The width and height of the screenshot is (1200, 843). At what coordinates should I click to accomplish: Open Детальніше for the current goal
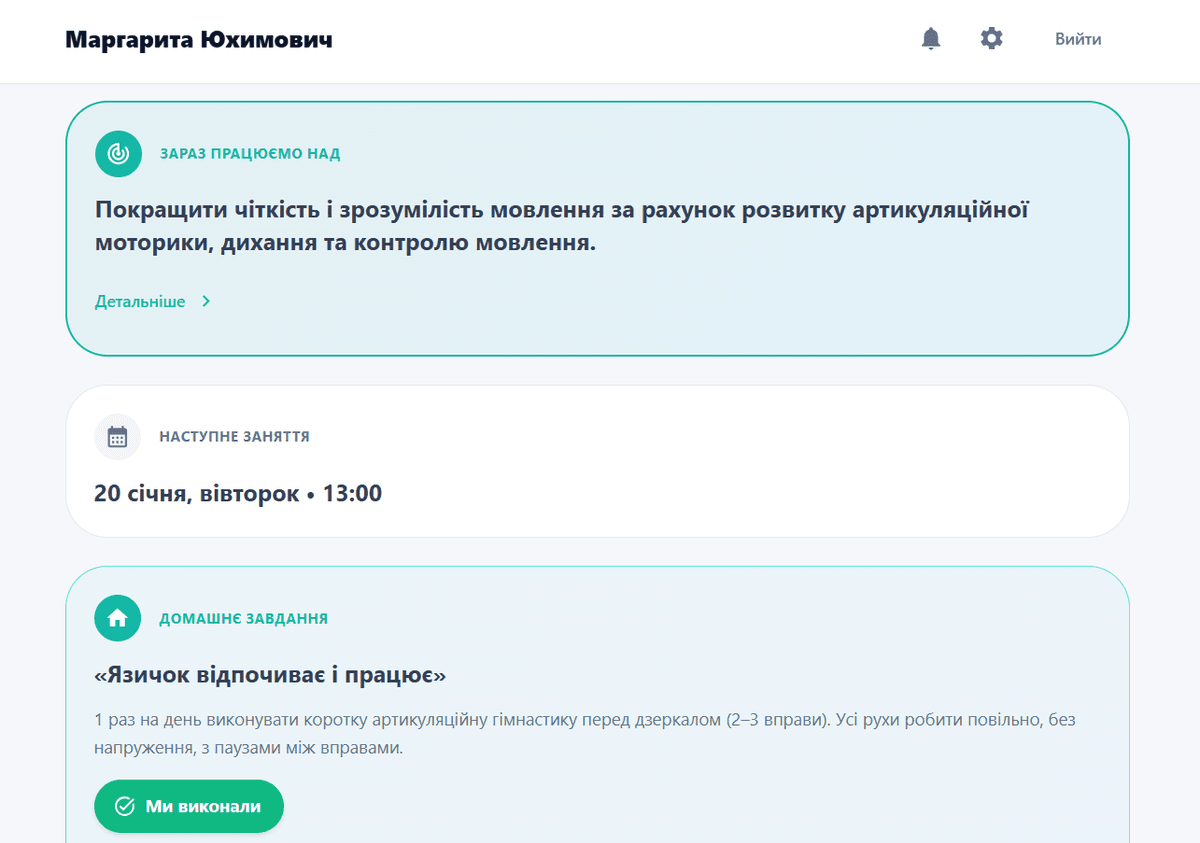tap(140, 301)
